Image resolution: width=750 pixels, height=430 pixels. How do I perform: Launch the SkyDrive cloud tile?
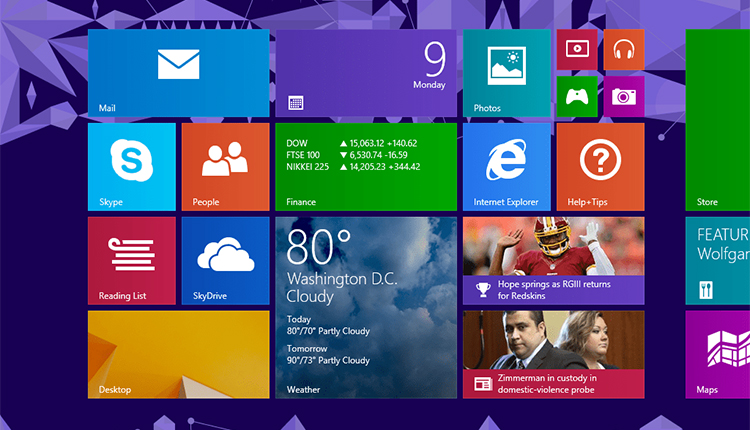pos(225,260)
